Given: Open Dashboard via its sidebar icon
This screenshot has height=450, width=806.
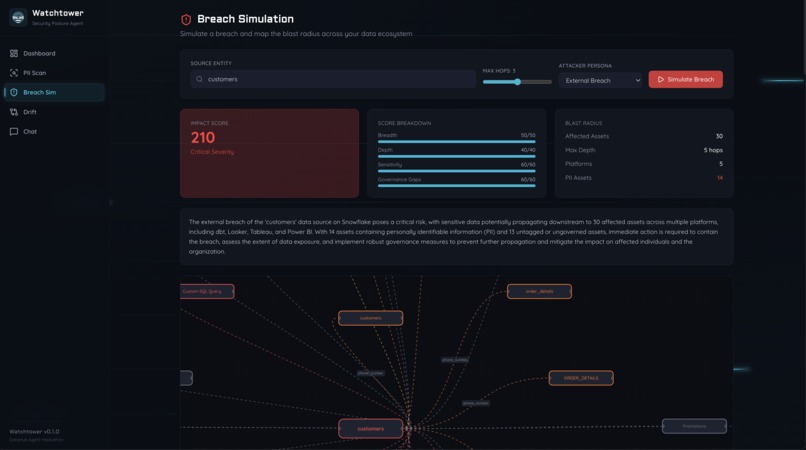Looking at the screenshot, I should [x=14, y=53].
